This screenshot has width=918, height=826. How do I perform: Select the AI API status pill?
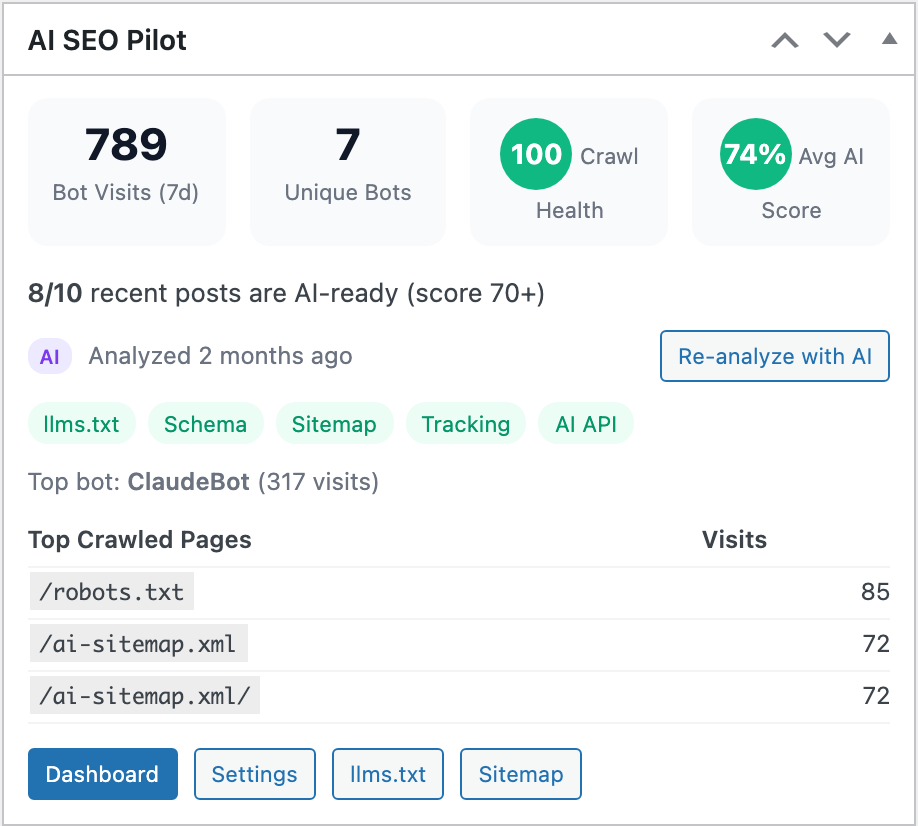pyautogui.click(x=585, y=423)
